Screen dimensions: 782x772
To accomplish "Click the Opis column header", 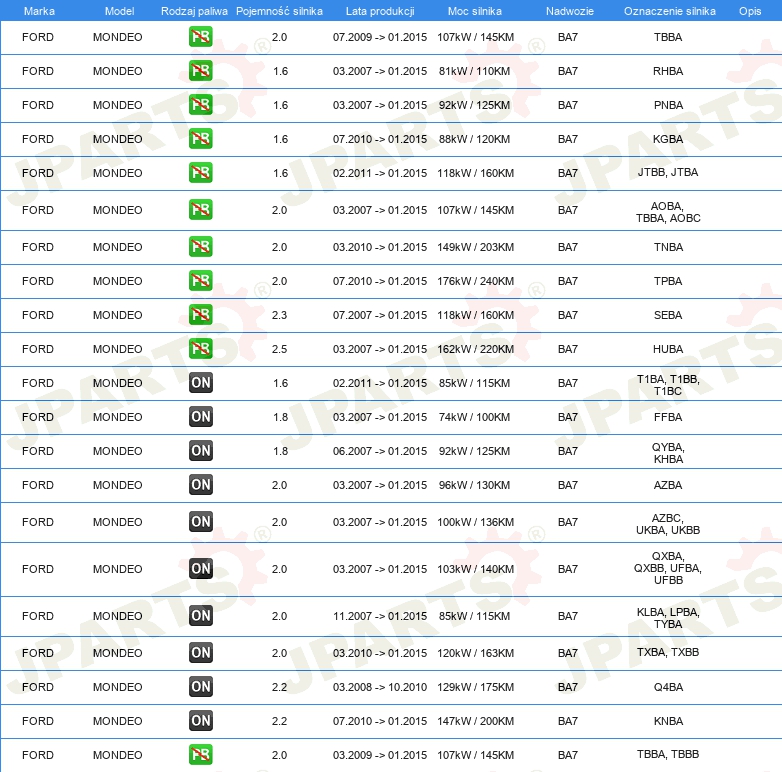I will 749,10.
